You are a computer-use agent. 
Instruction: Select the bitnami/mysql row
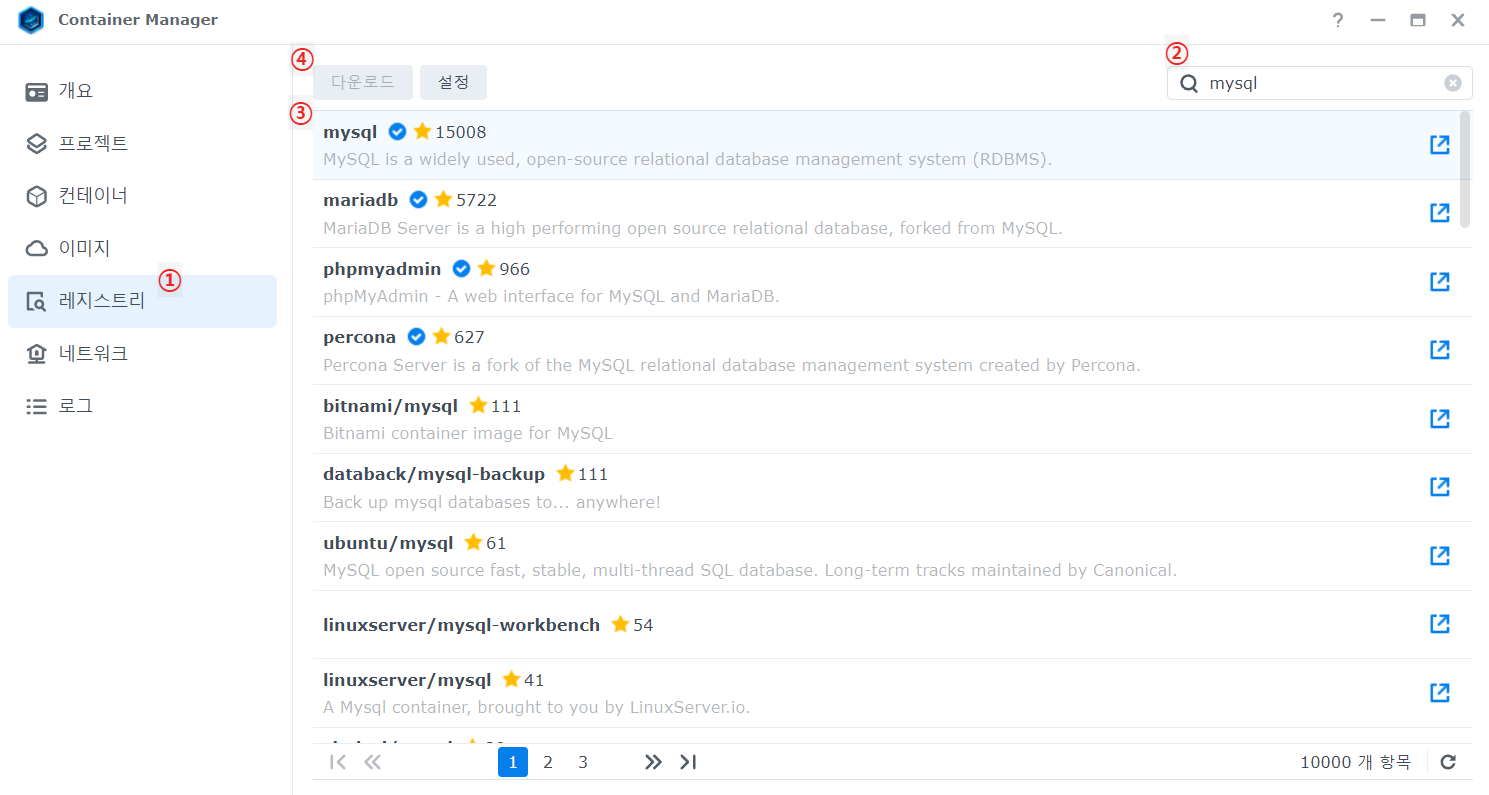click(892, 419)
